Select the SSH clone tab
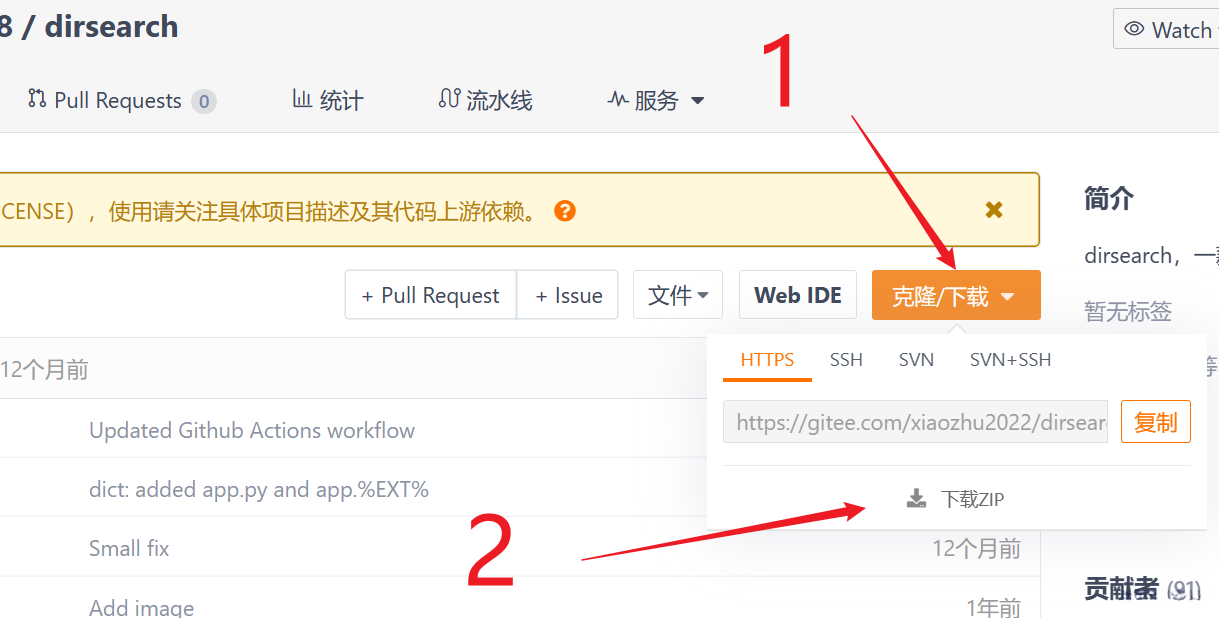Viewport: 1219px width, 618px height. [846, 360]
